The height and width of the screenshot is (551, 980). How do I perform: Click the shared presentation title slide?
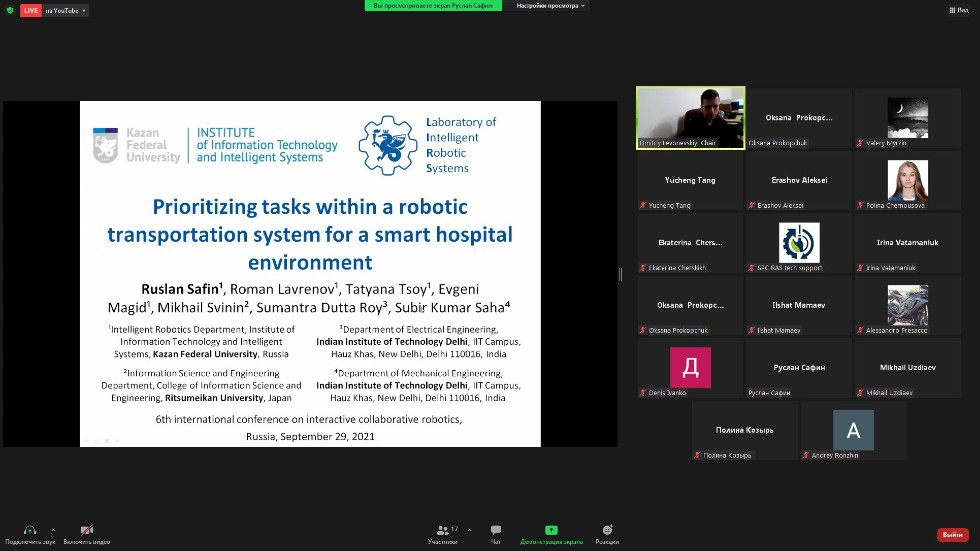pos(310,273)
